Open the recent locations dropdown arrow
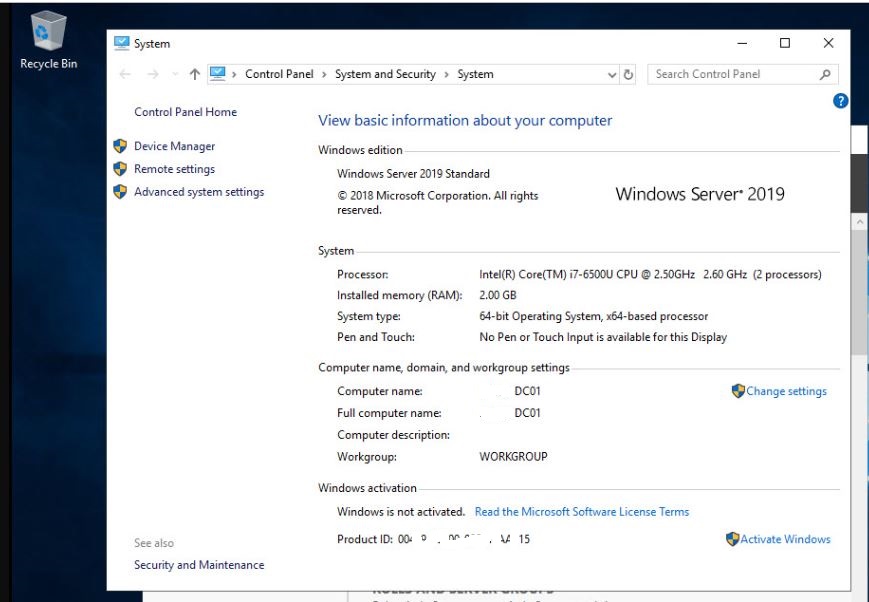The height and width of the screenshot is (602, 869). pyautogui.click(x=175, y=74)
